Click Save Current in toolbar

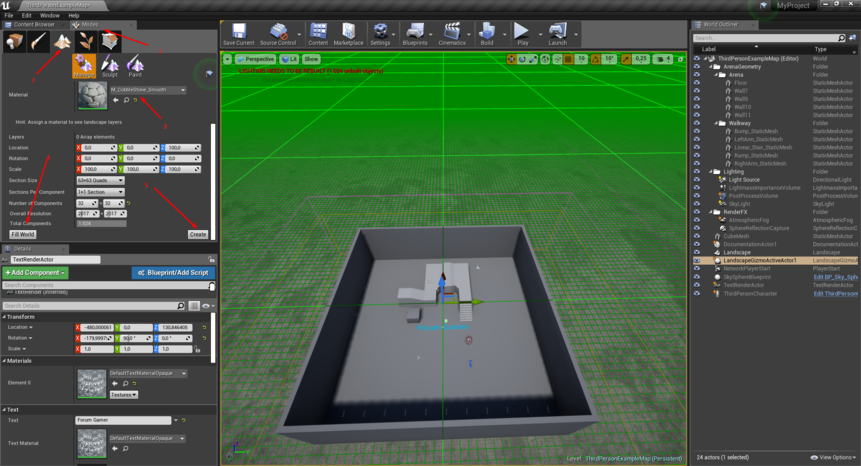pyautogui.click(x=238, y=34)
